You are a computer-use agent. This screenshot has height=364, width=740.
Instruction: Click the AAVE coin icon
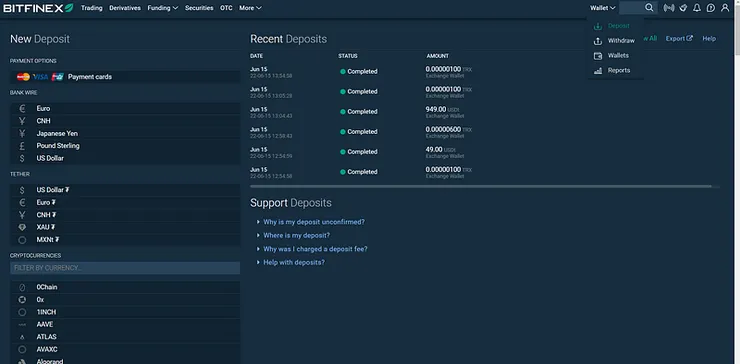pos(22,325)
